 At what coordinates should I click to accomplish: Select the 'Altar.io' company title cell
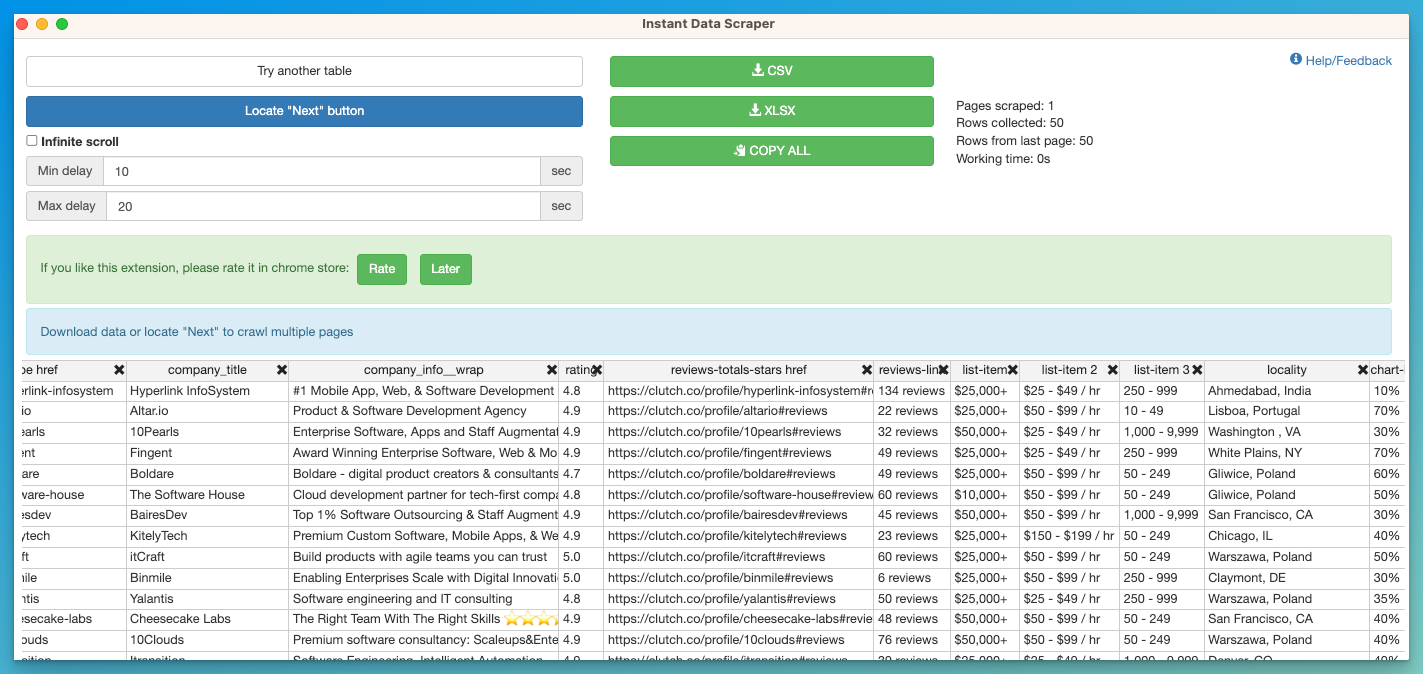click(x=207, y=411)
